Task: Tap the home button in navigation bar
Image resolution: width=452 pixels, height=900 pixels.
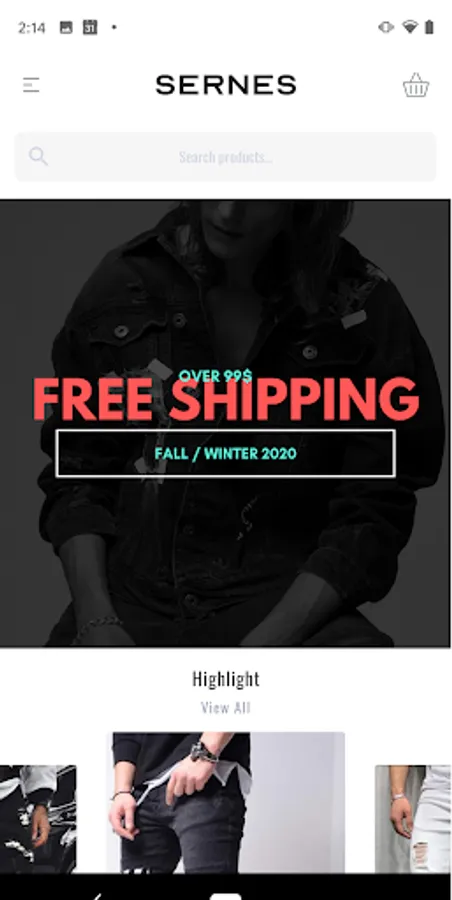Action: (x=226, y=895)
